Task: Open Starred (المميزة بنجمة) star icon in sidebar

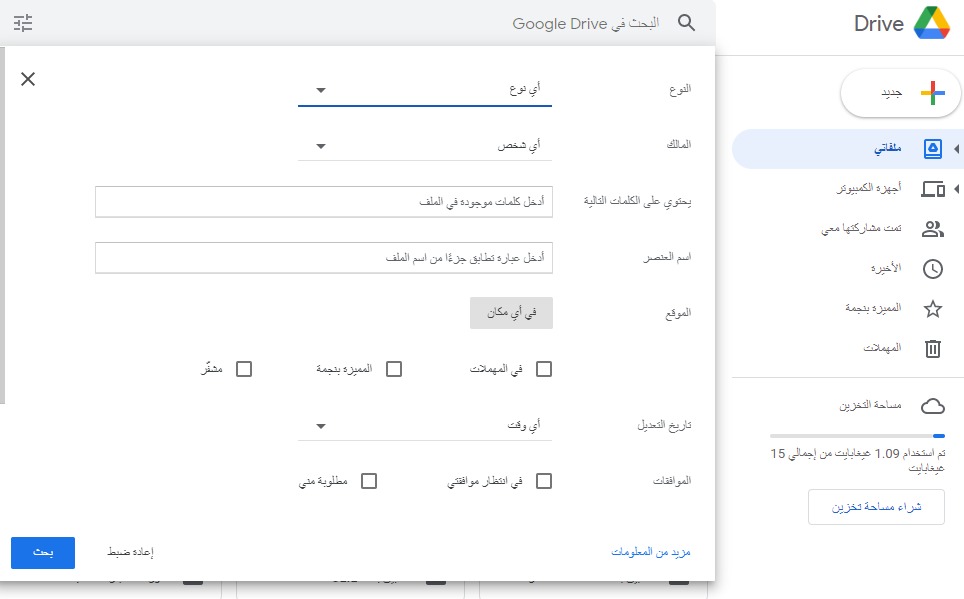Action: tap(932, 308)
